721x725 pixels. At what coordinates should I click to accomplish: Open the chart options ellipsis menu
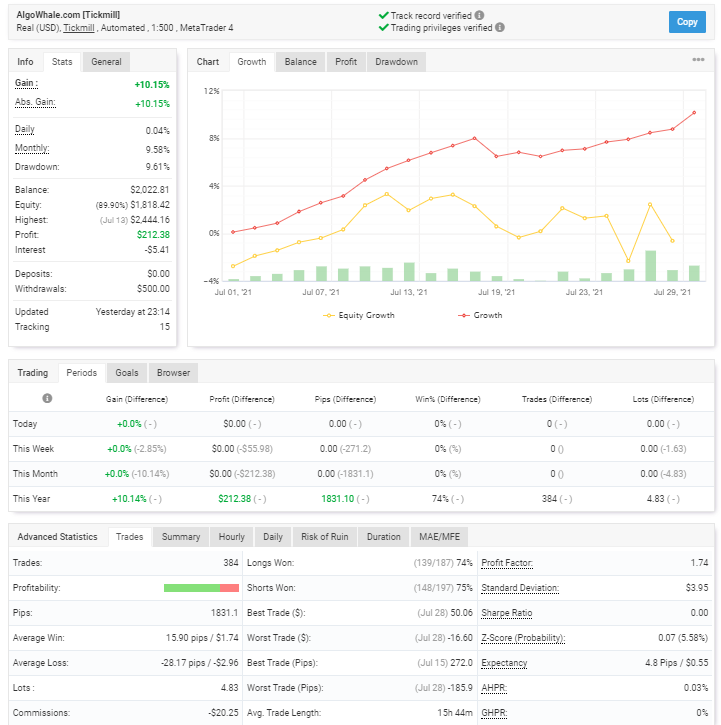pos(698,60)
